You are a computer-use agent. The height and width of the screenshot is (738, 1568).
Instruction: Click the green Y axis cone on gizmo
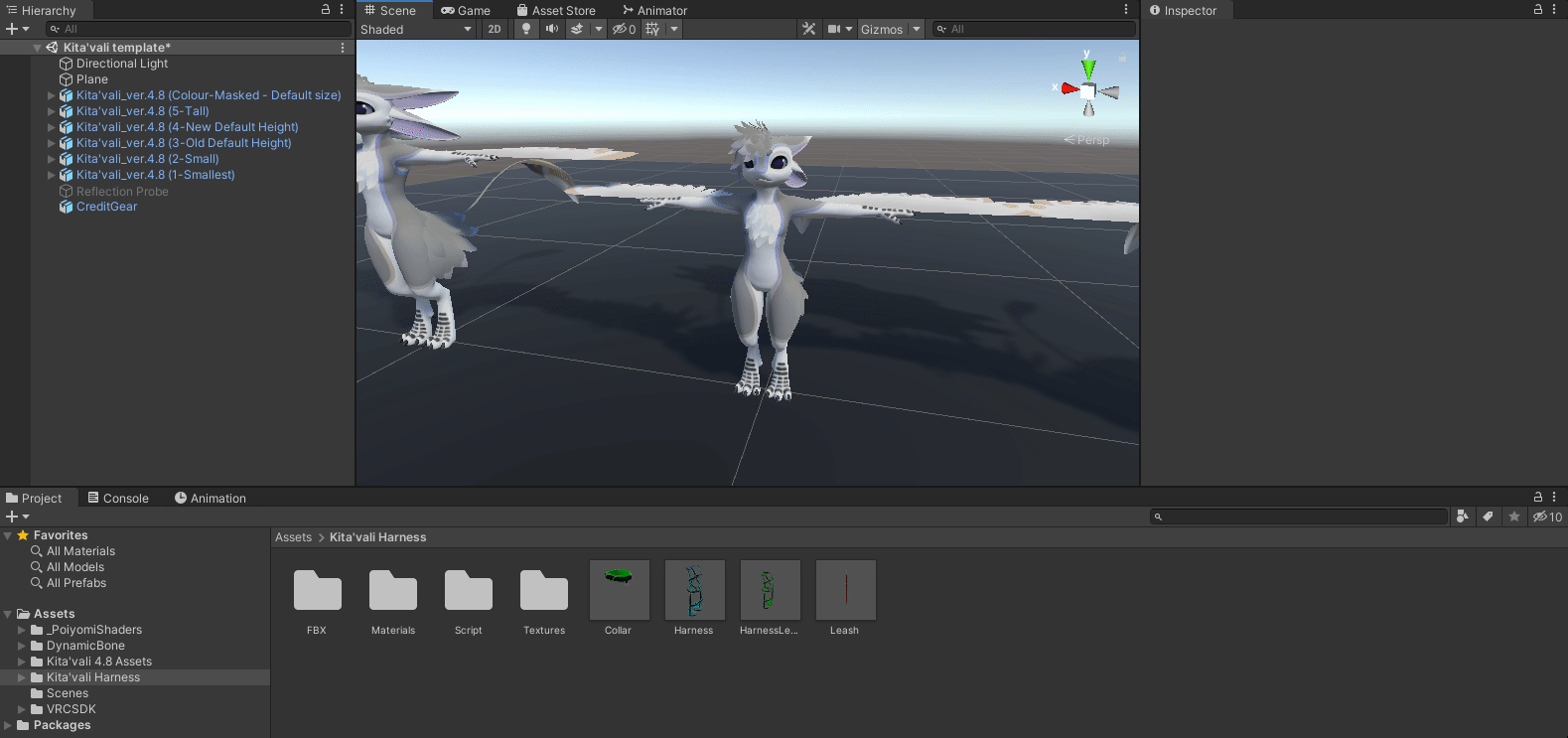[x=1088, y=71]
